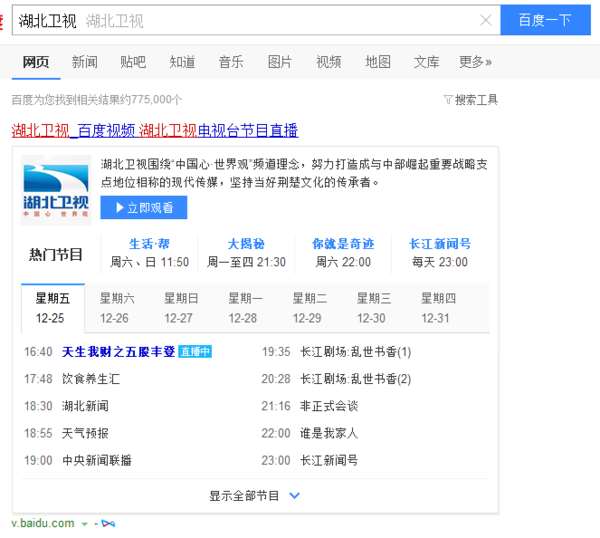Select the 星期六 12-26 schedule tab
This screenshot has width=600, height=538.
pos(117,308)
